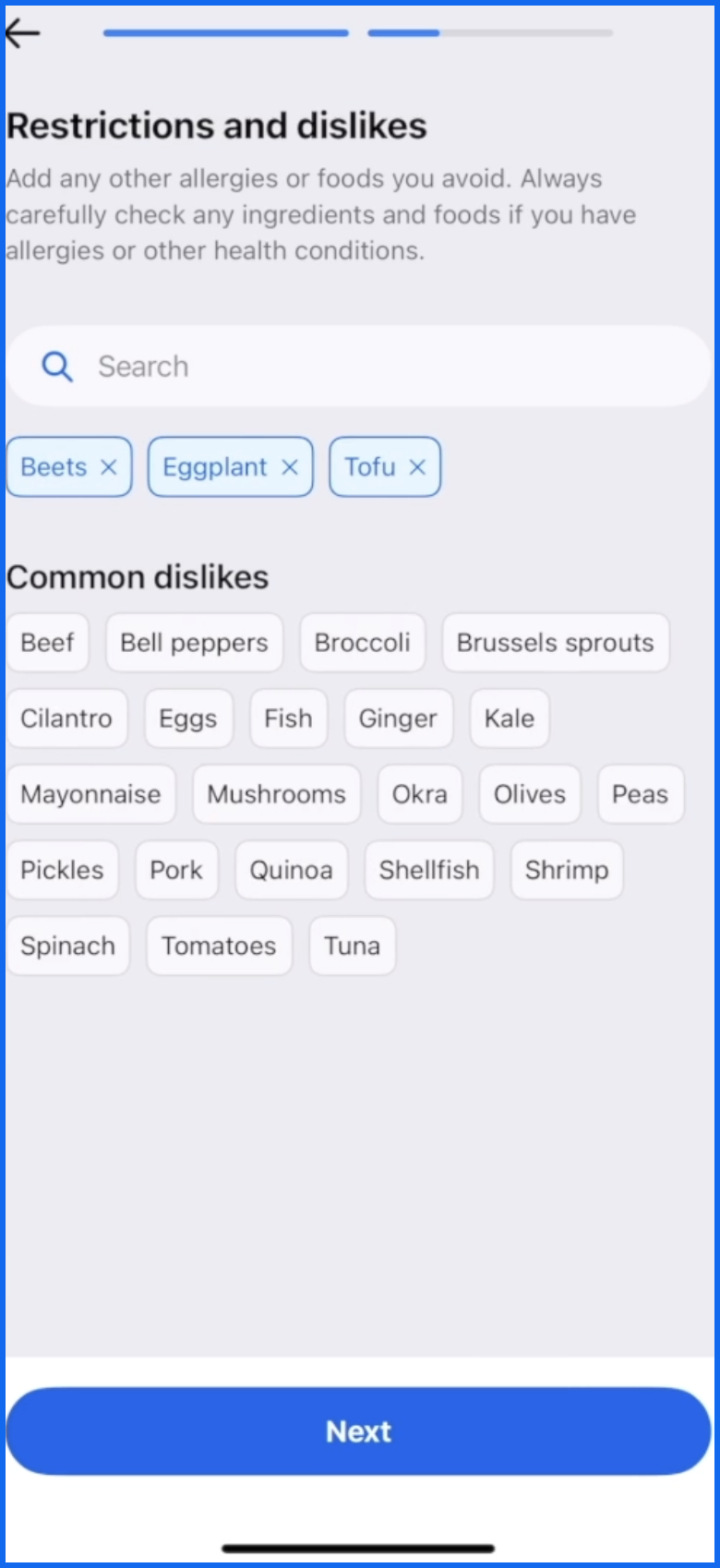
Task: Focus the Search input field
Action: 358,367
